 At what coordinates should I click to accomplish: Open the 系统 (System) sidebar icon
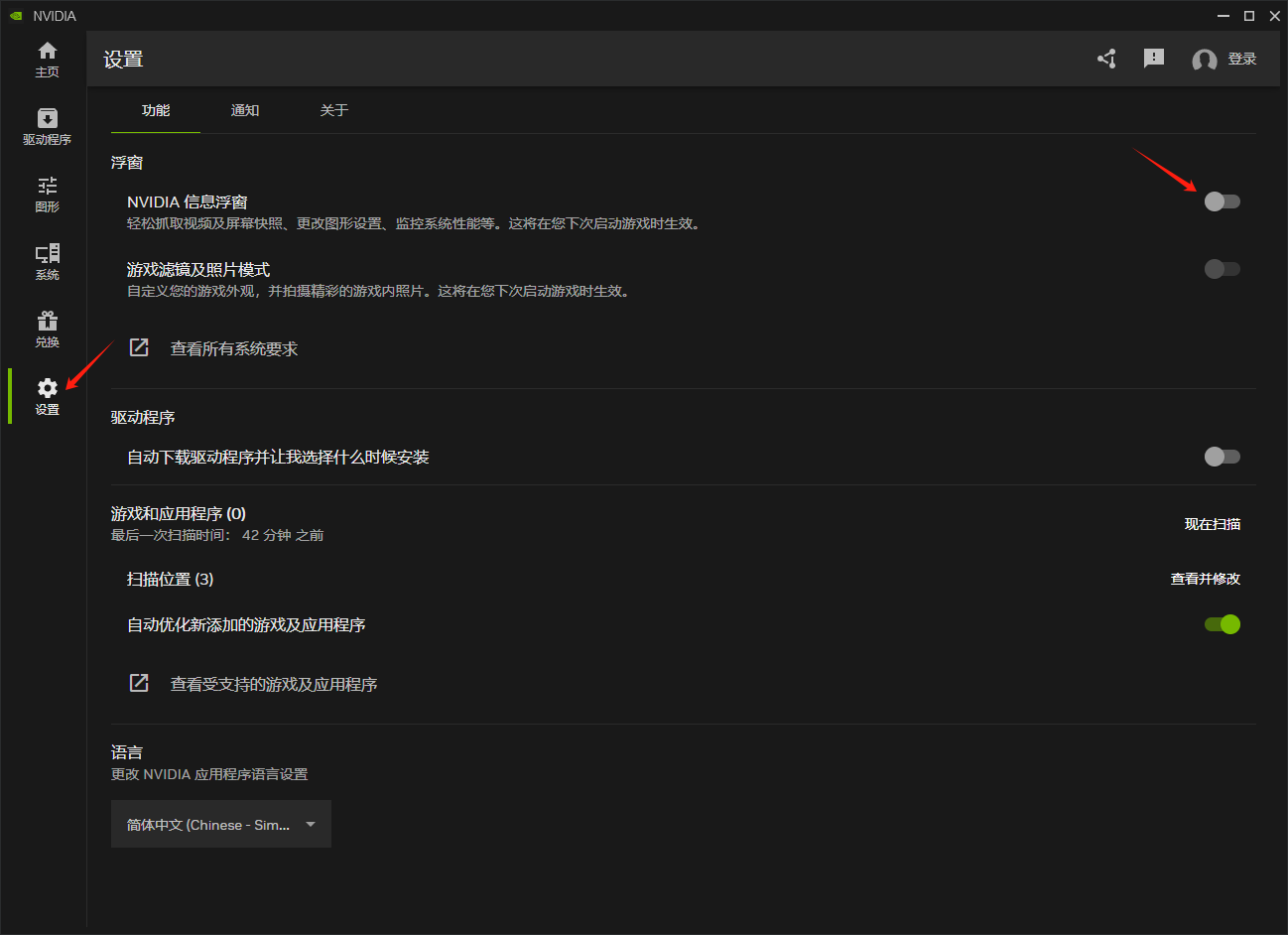pyautogui.click(x=47, y=262)
